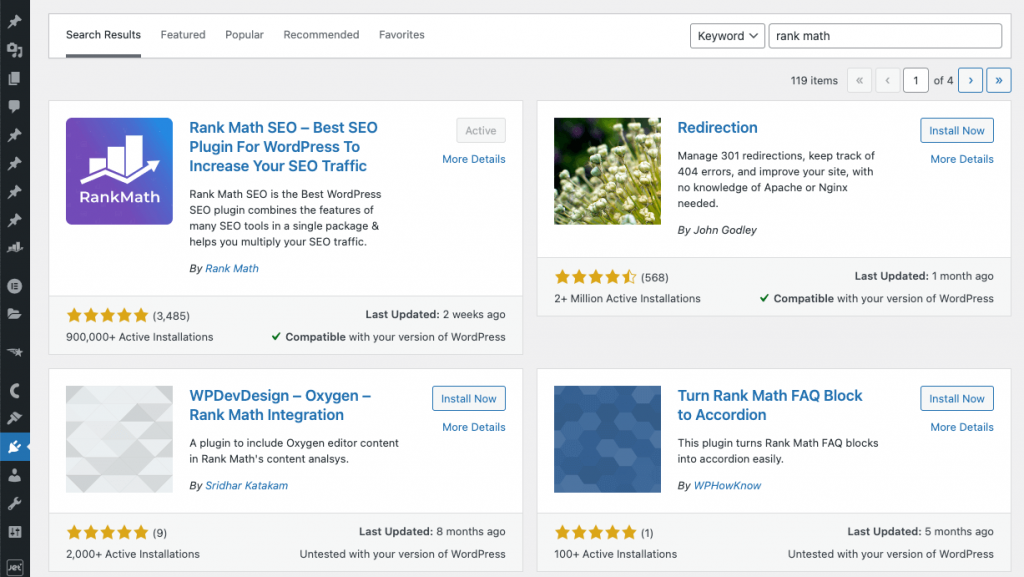Click the disabled previous page button
Viewport: 1024px width, 577px height.
click(x=888, y=80)
